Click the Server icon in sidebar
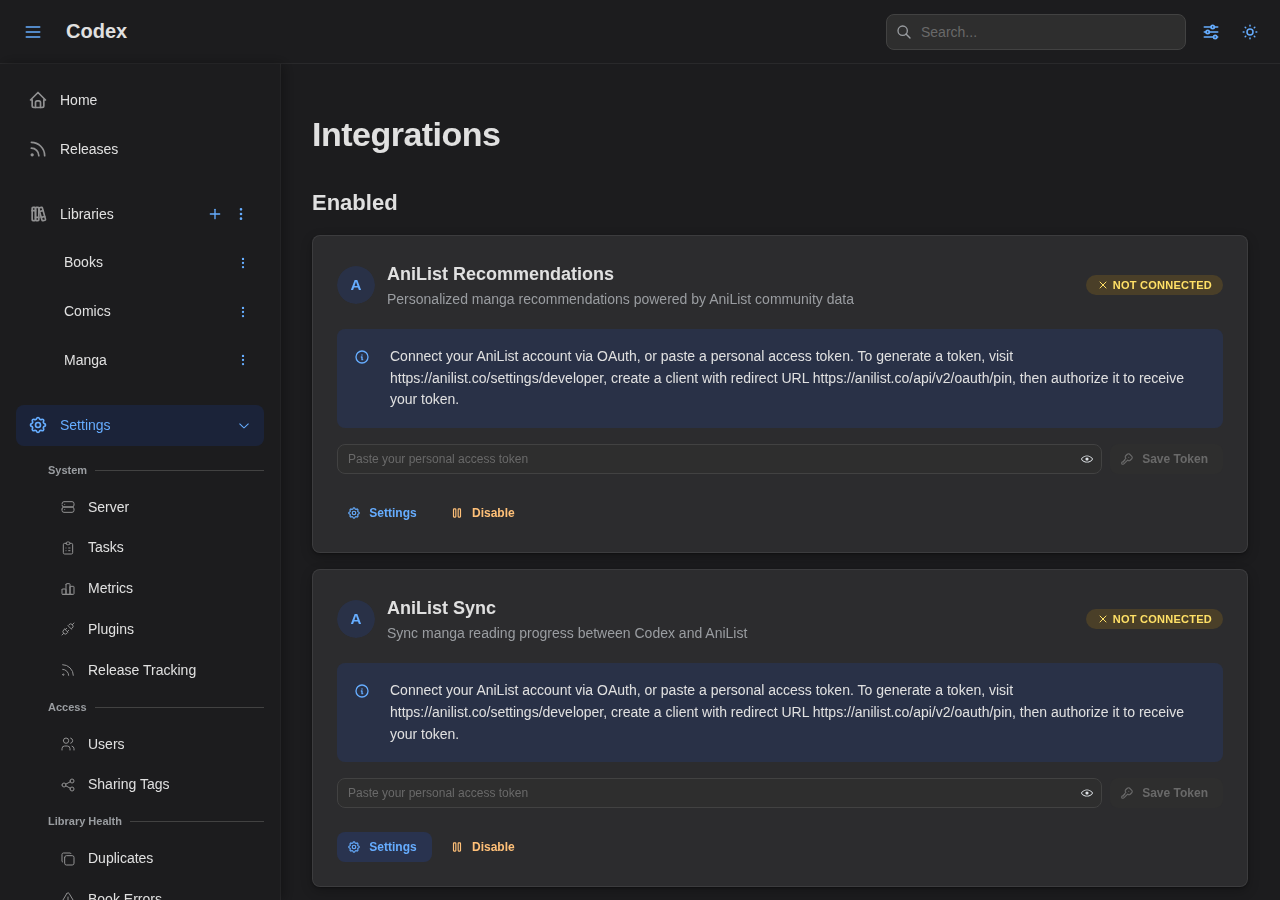 [x=68, y=507]
